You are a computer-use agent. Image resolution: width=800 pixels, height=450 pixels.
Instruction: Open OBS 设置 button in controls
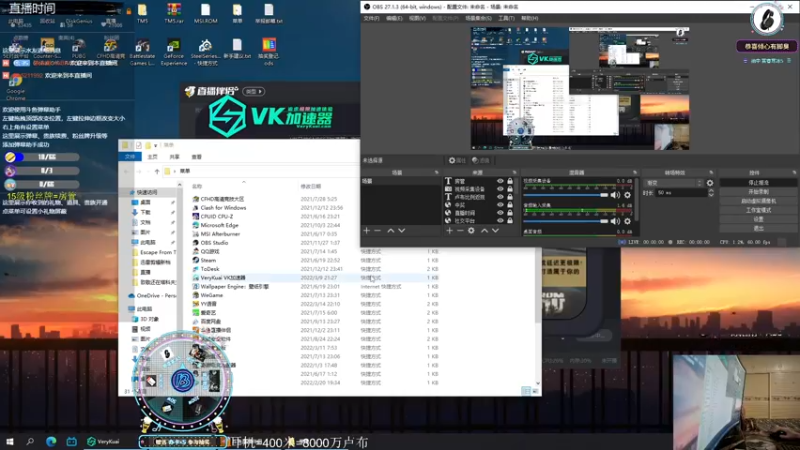(x=758, y=219)
